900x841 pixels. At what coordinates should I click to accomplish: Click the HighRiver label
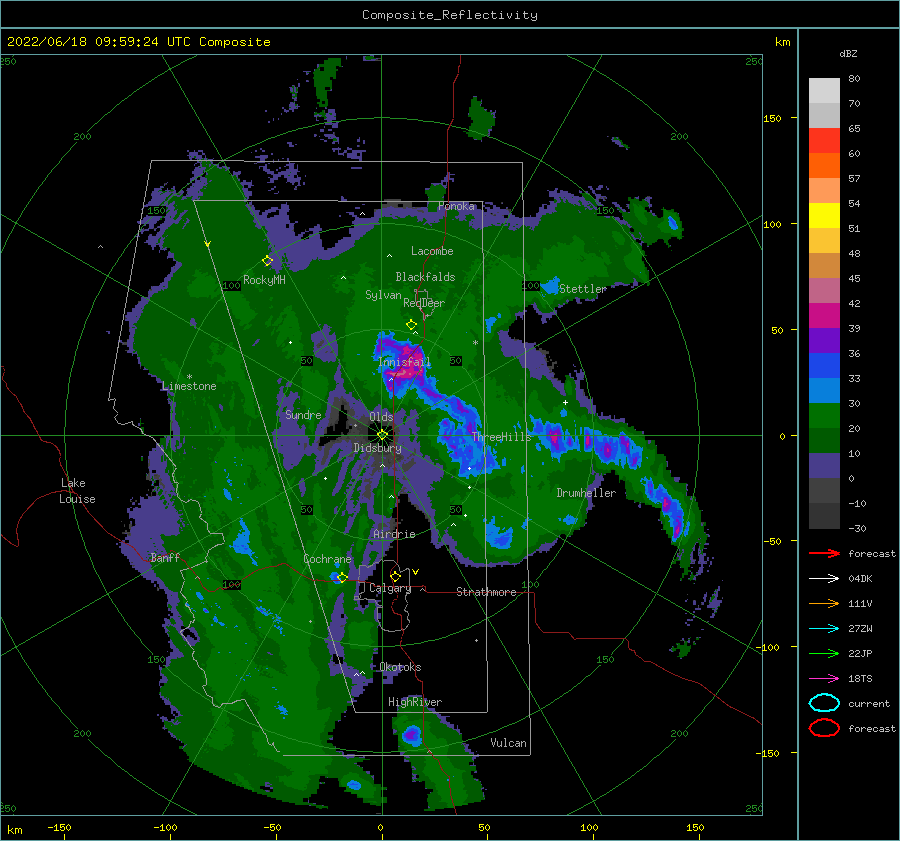415,702
